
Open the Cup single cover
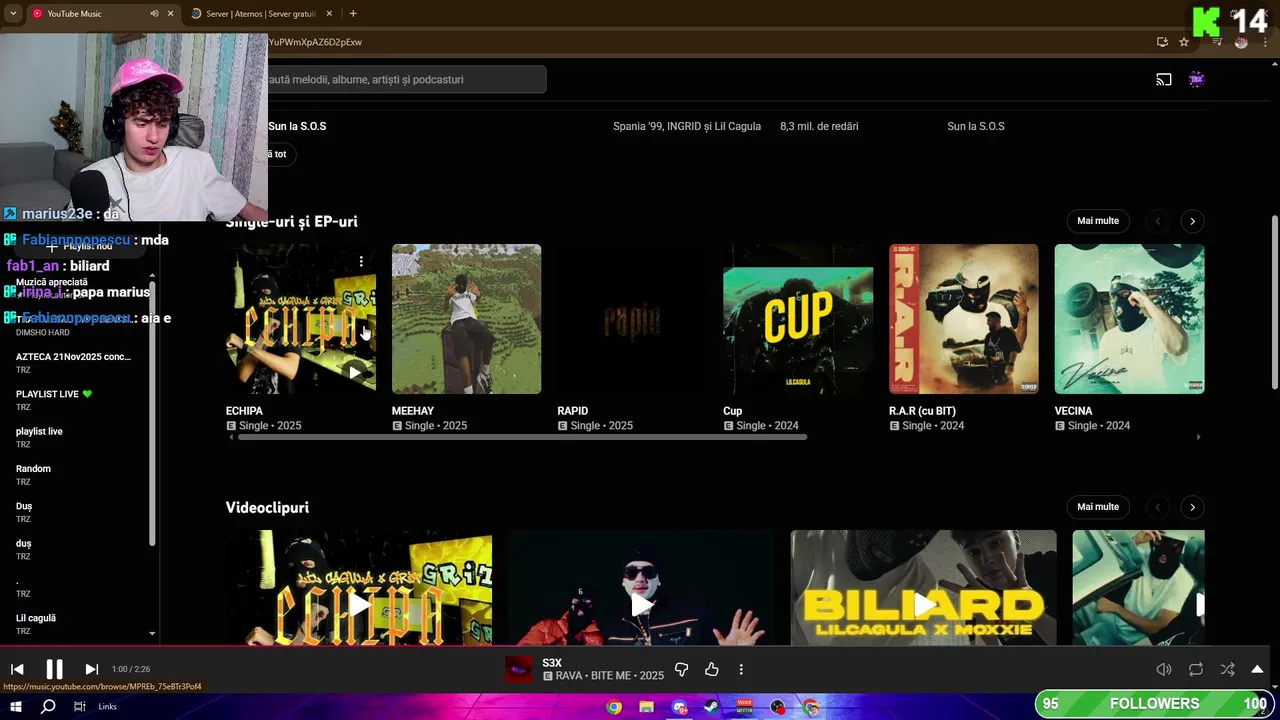coord(798,319)
